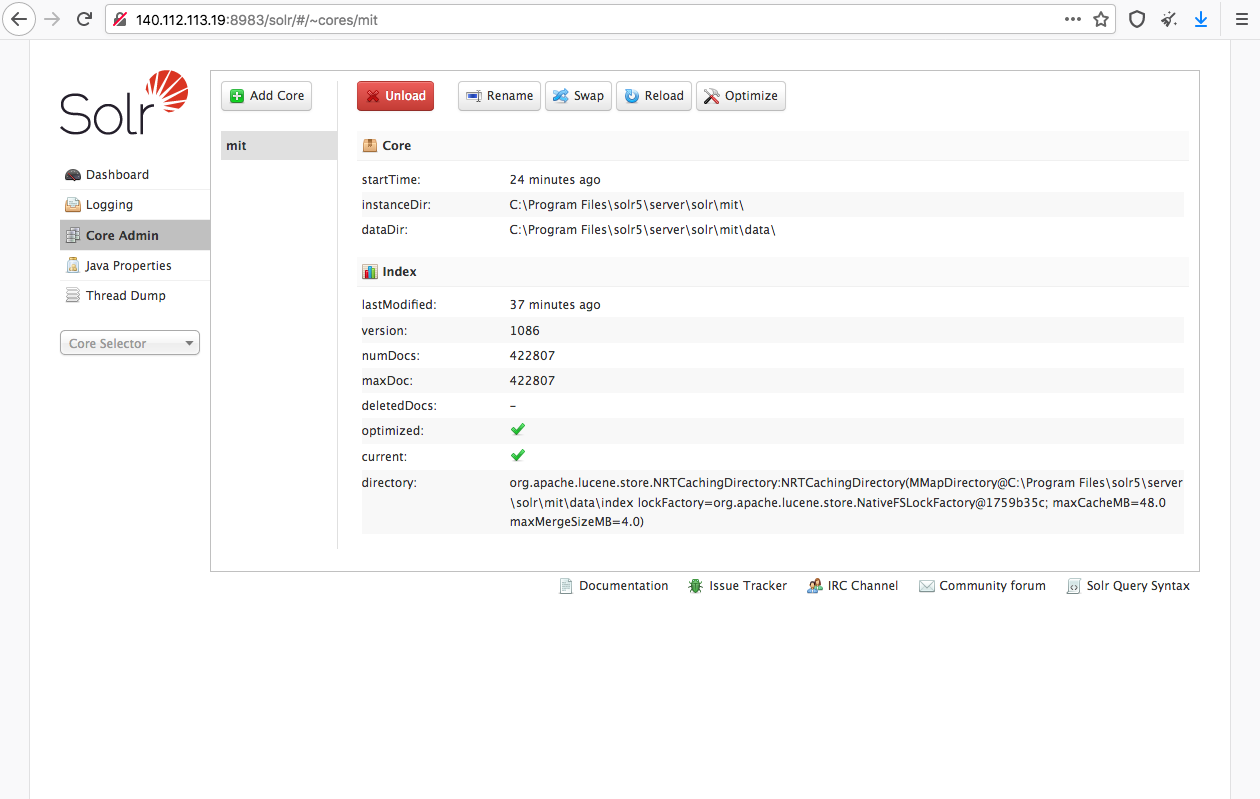Open page actions three-dot menu in address bar

1072,19
